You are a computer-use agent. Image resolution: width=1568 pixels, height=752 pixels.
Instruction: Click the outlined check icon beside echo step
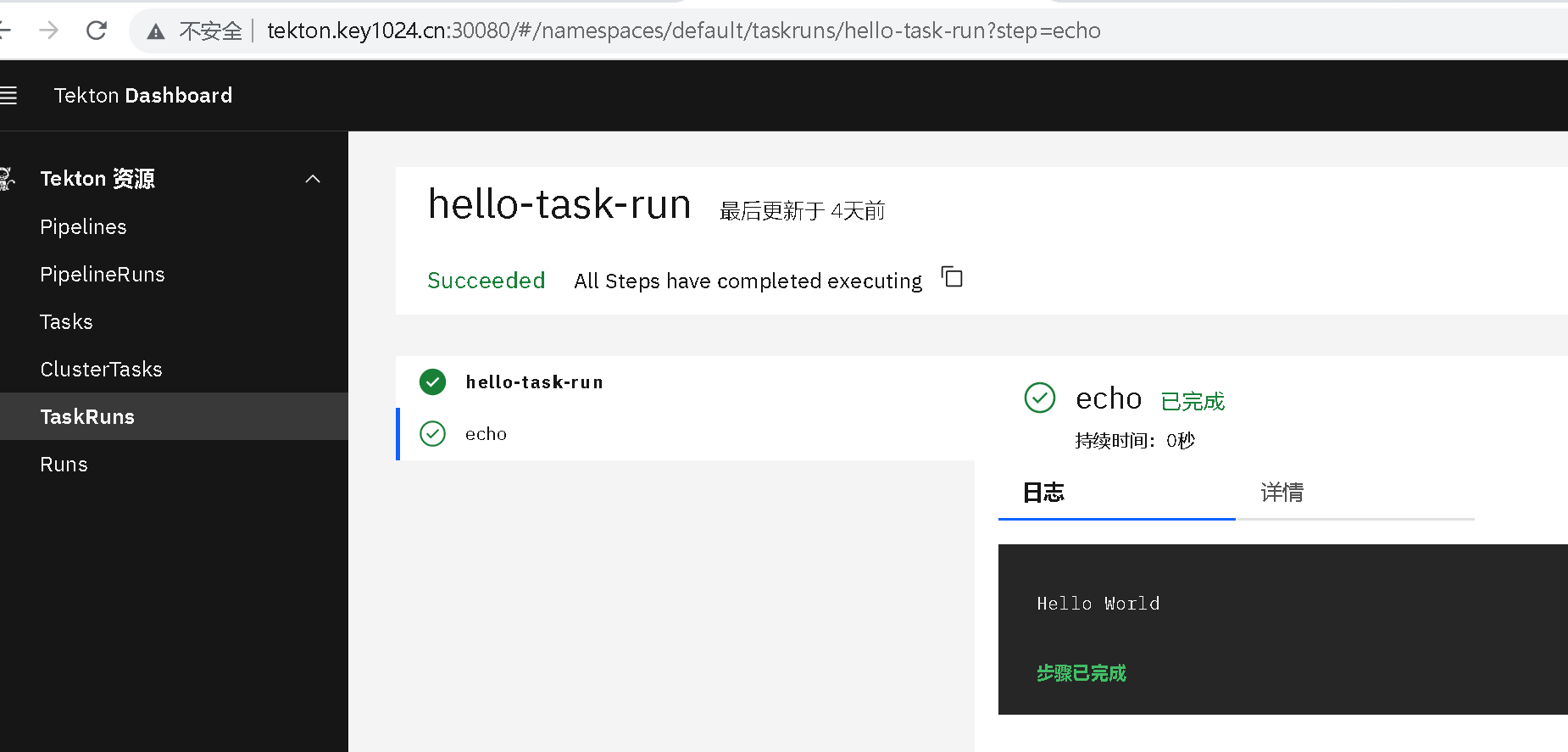coord(432,434)
